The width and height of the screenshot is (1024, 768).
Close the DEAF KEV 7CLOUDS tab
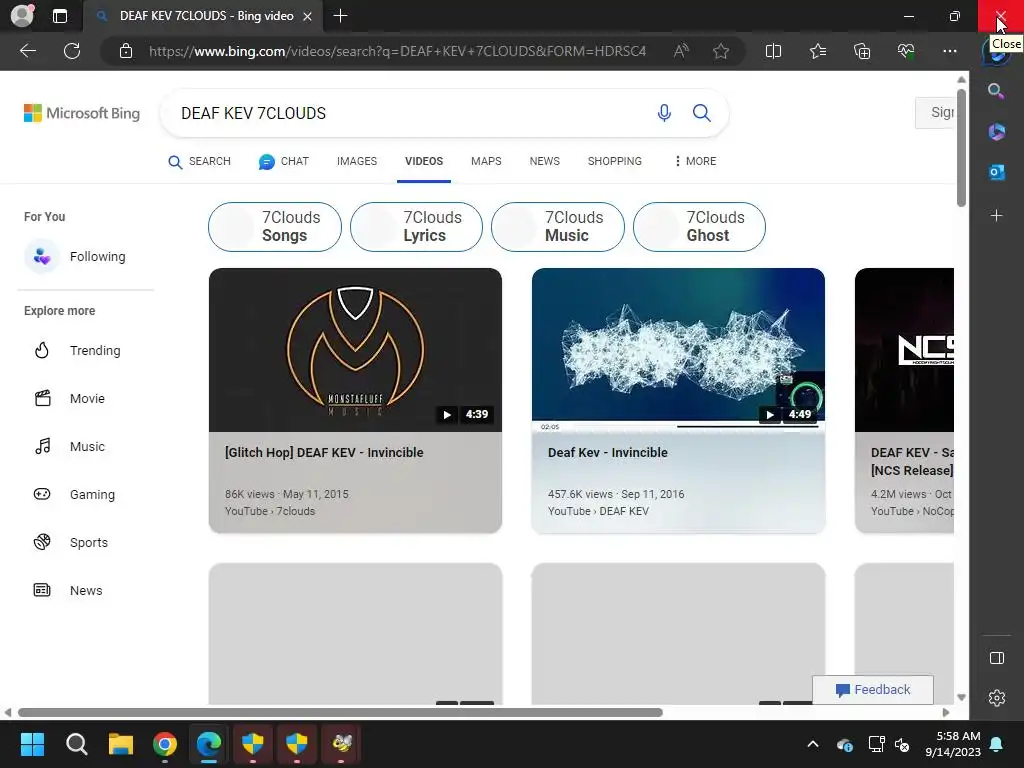(x=307, y=16)
